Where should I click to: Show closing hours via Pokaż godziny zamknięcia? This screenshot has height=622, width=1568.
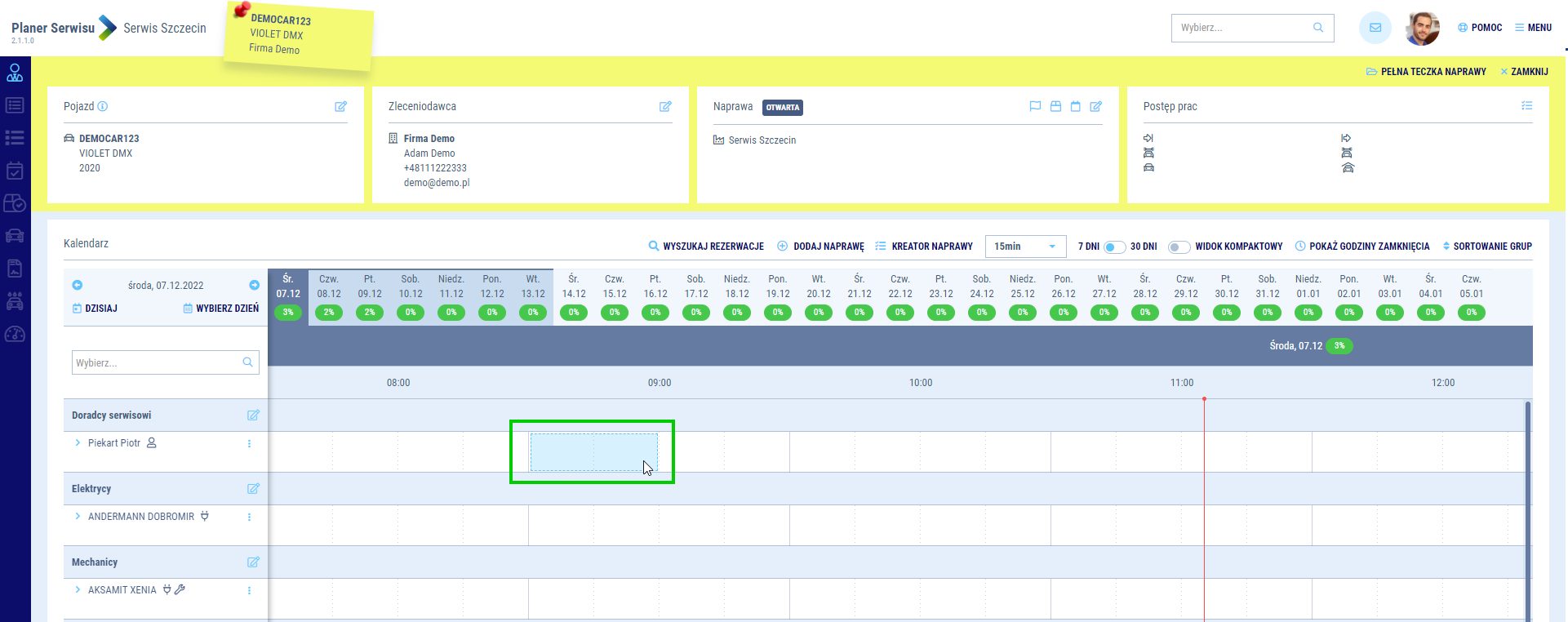(1362, 247)
